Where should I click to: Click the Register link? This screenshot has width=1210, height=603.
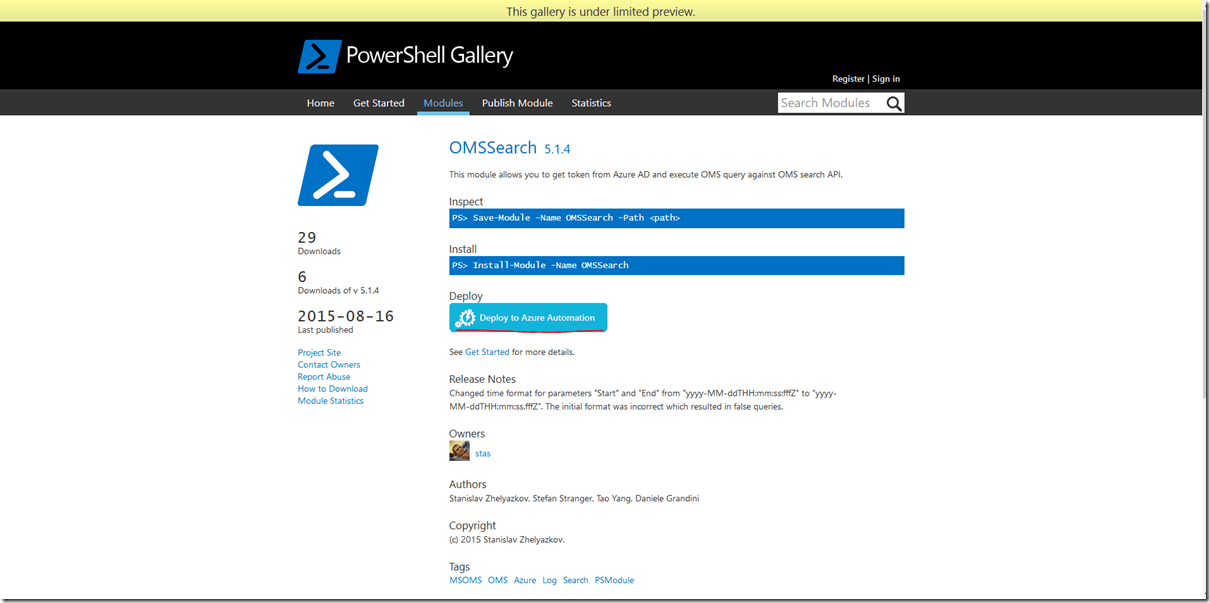[848, 79]
